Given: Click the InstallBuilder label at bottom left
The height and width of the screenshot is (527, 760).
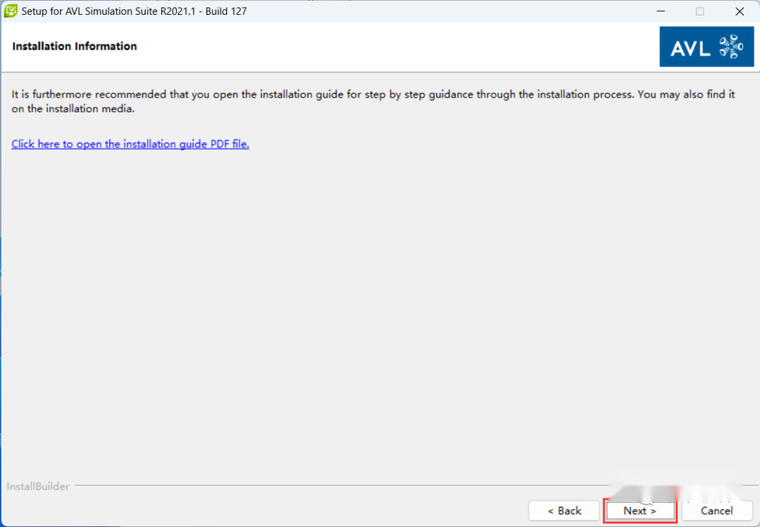Looking at the screenshot, I should (x=38, y=486).
